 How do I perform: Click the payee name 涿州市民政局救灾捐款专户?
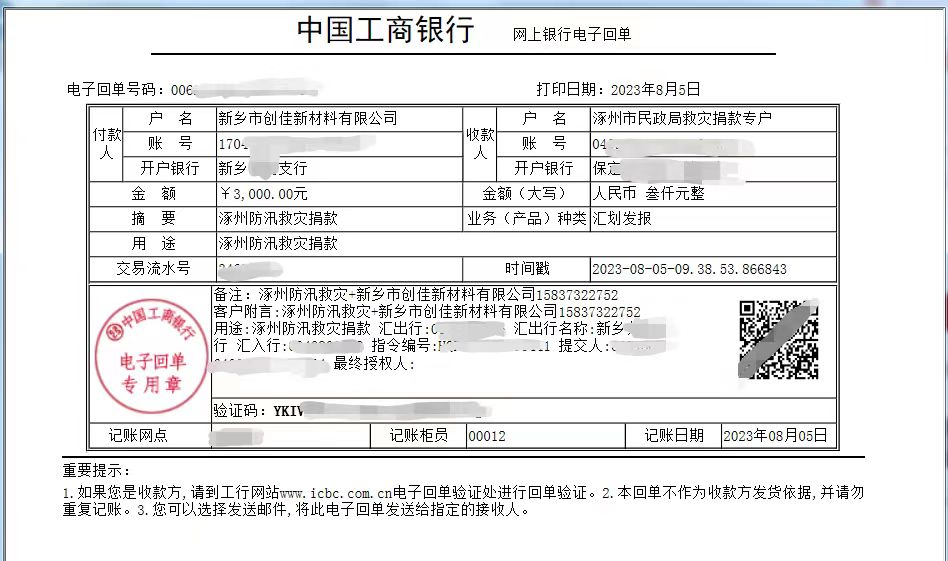coord(682,118)
